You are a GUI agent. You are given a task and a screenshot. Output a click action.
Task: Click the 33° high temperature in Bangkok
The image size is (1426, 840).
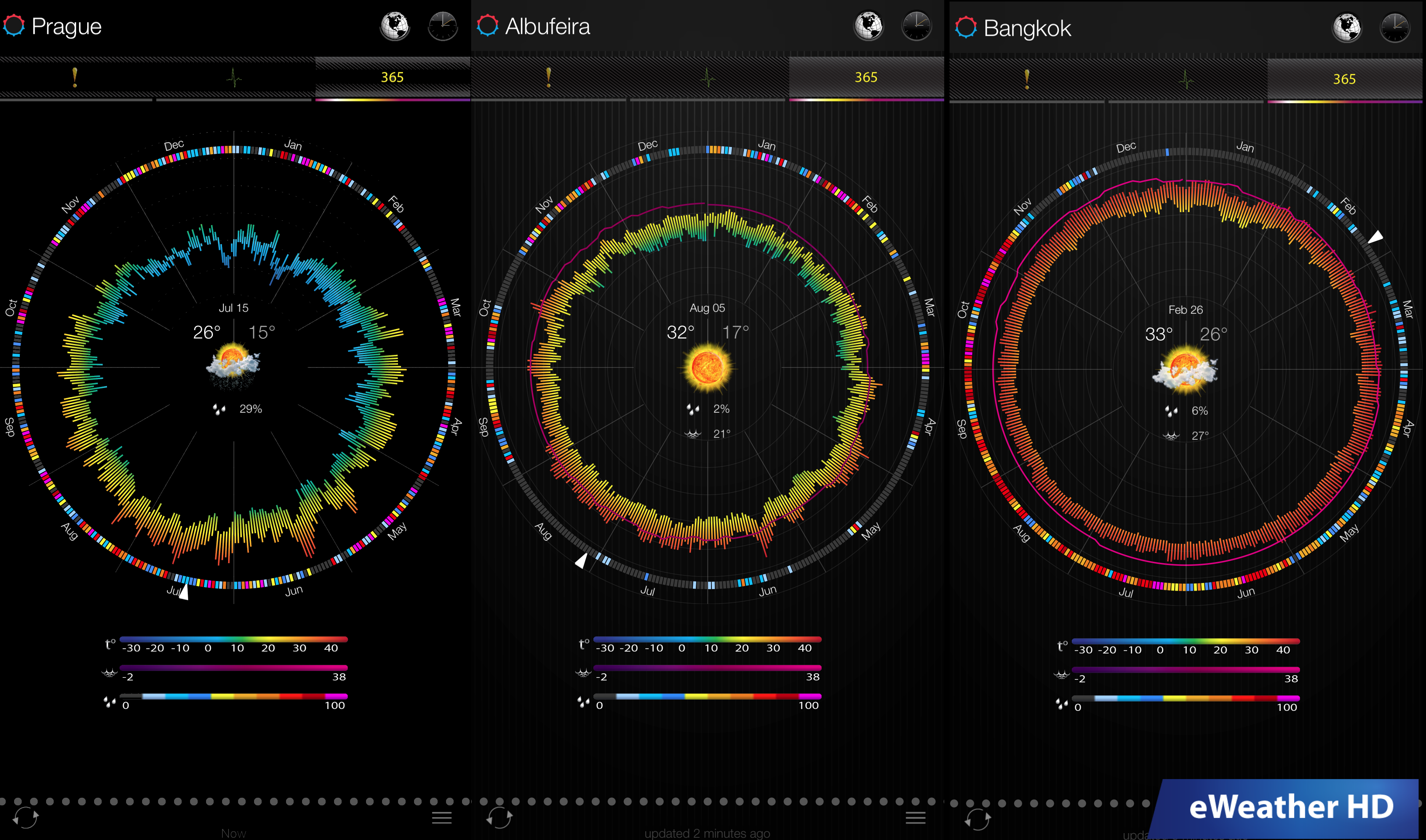(1159, 334)
